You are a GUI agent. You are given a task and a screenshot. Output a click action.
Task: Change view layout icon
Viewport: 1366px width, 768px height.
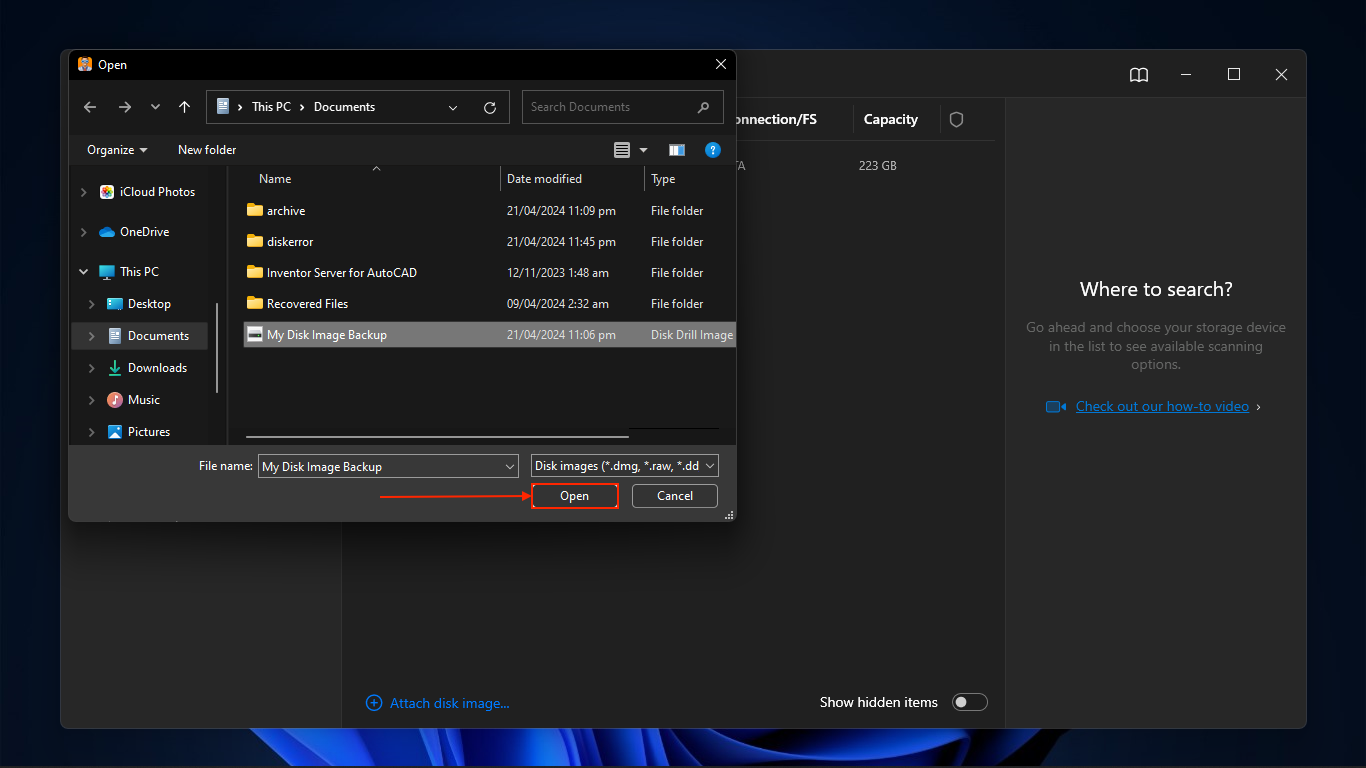click(x=622, y=150)
